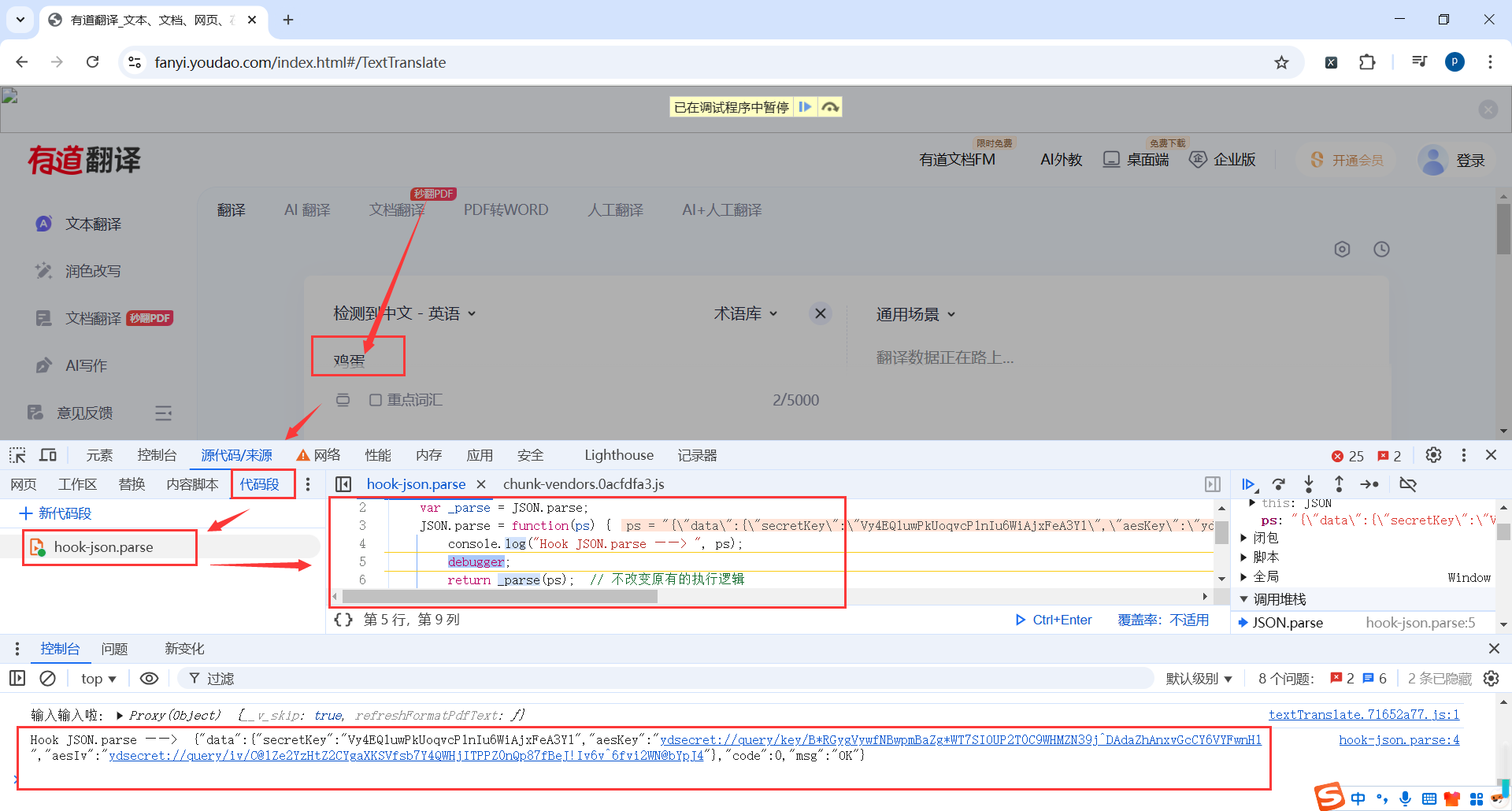Open the 通用场景 dropdown
This screenshot has width=1512, height=811.
916,314
